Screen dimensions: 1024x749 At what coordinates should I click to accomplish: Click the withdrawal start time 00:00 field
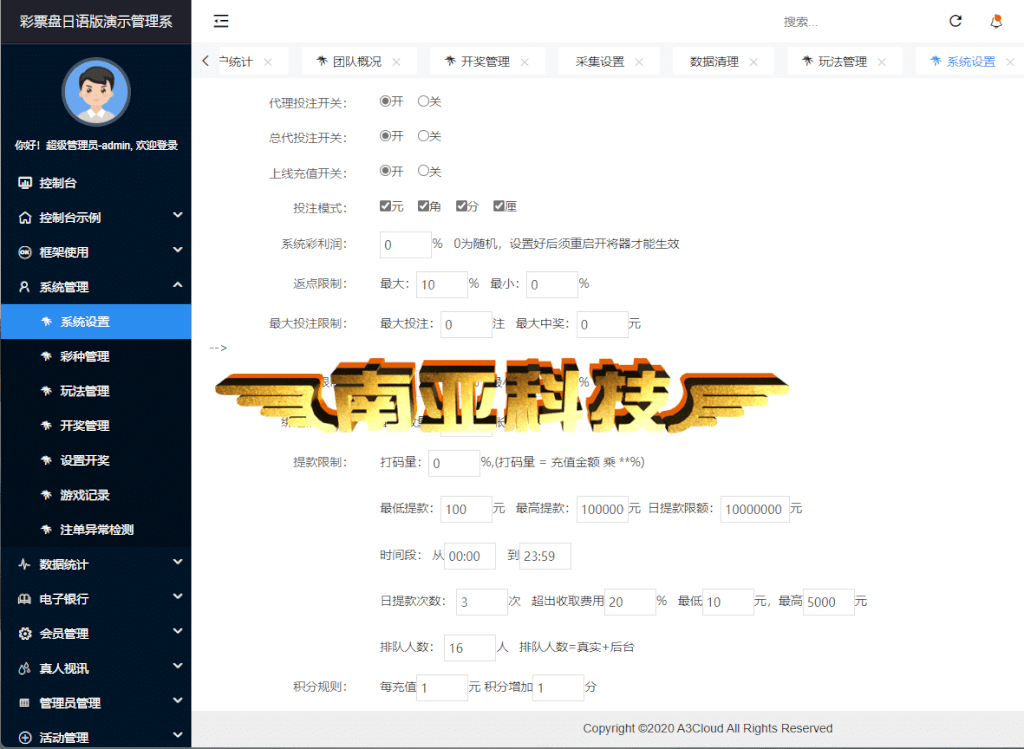(x=470, y=556)
